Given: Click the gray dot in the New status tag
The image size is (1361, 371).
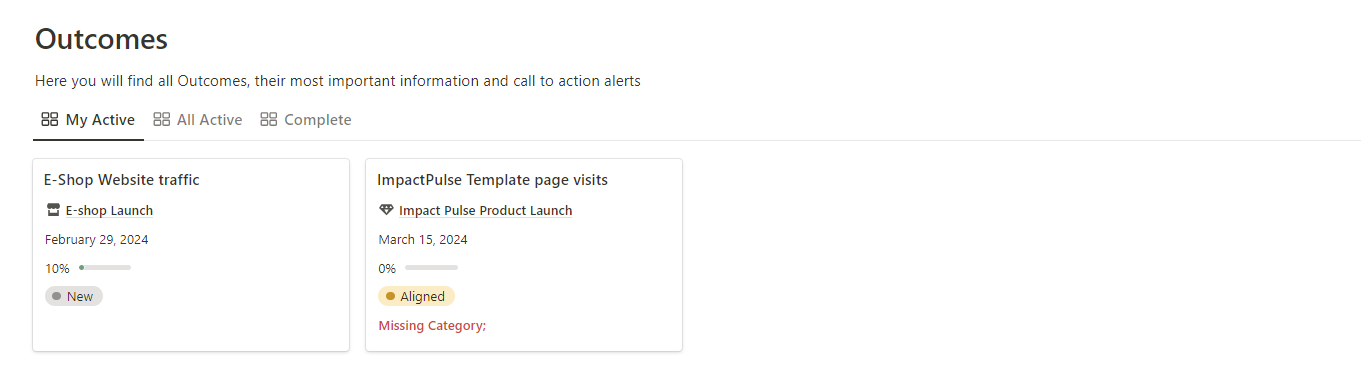Looking at the screenshot, I should point(57,296).
